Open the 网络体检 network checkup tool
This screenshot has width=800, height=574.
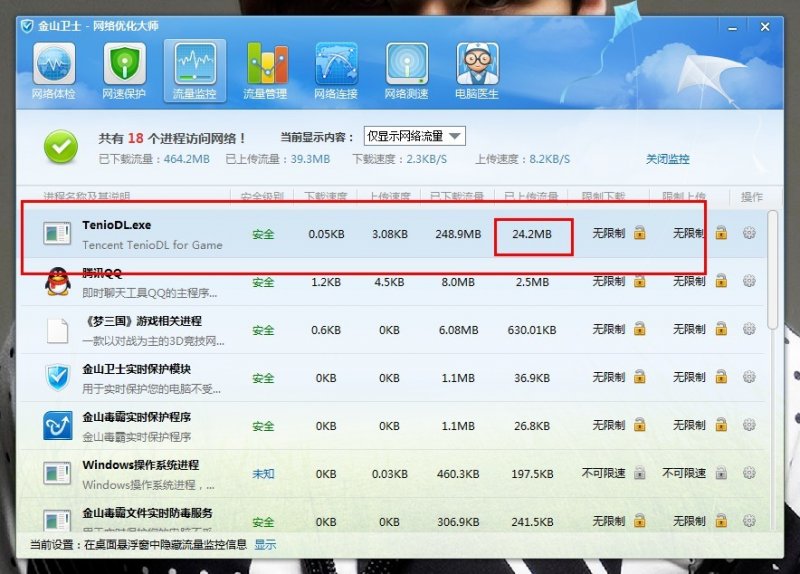click(x=54, y=71)
